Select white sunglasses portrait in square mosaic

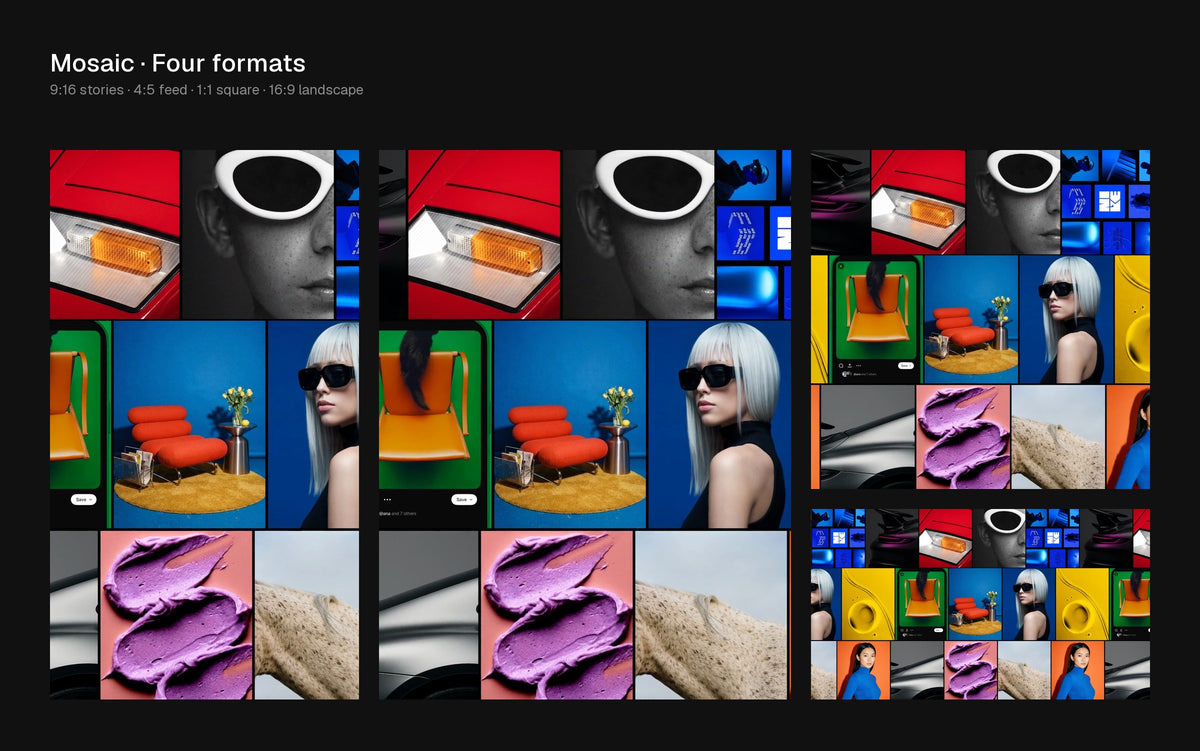coord(1013,202)
